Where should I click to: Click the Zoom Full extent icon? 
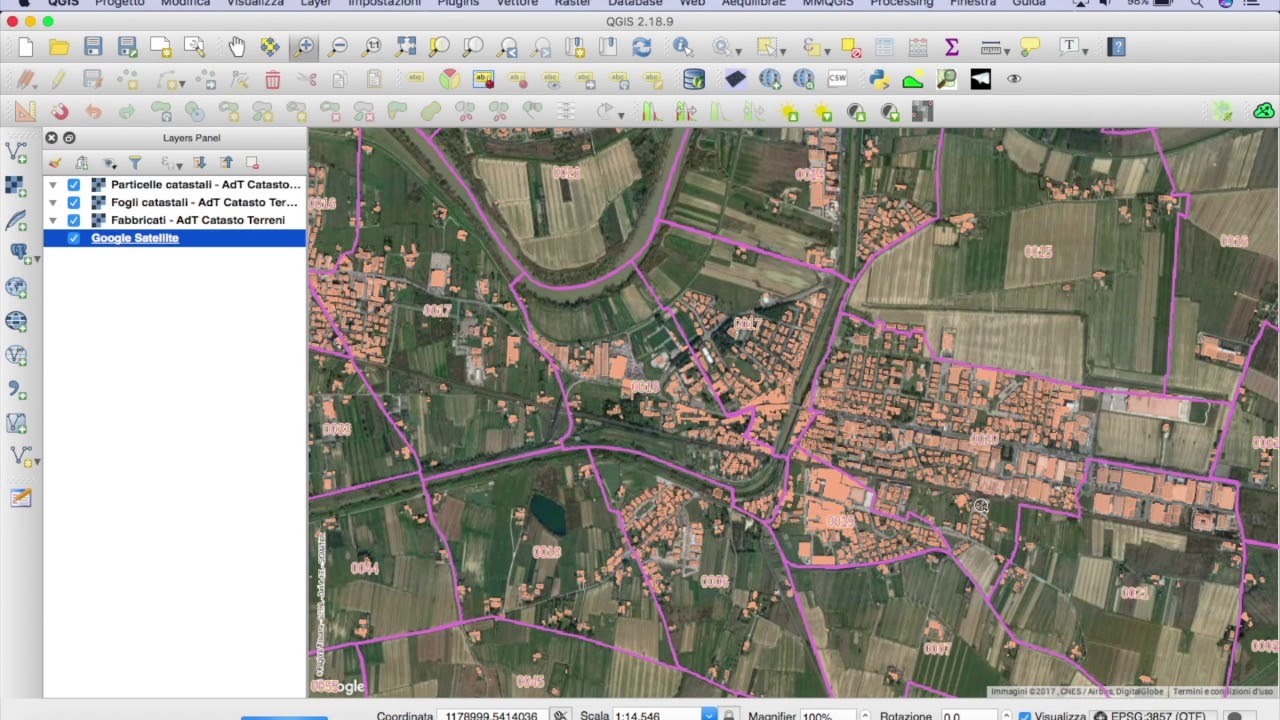[x=406, y=47]
